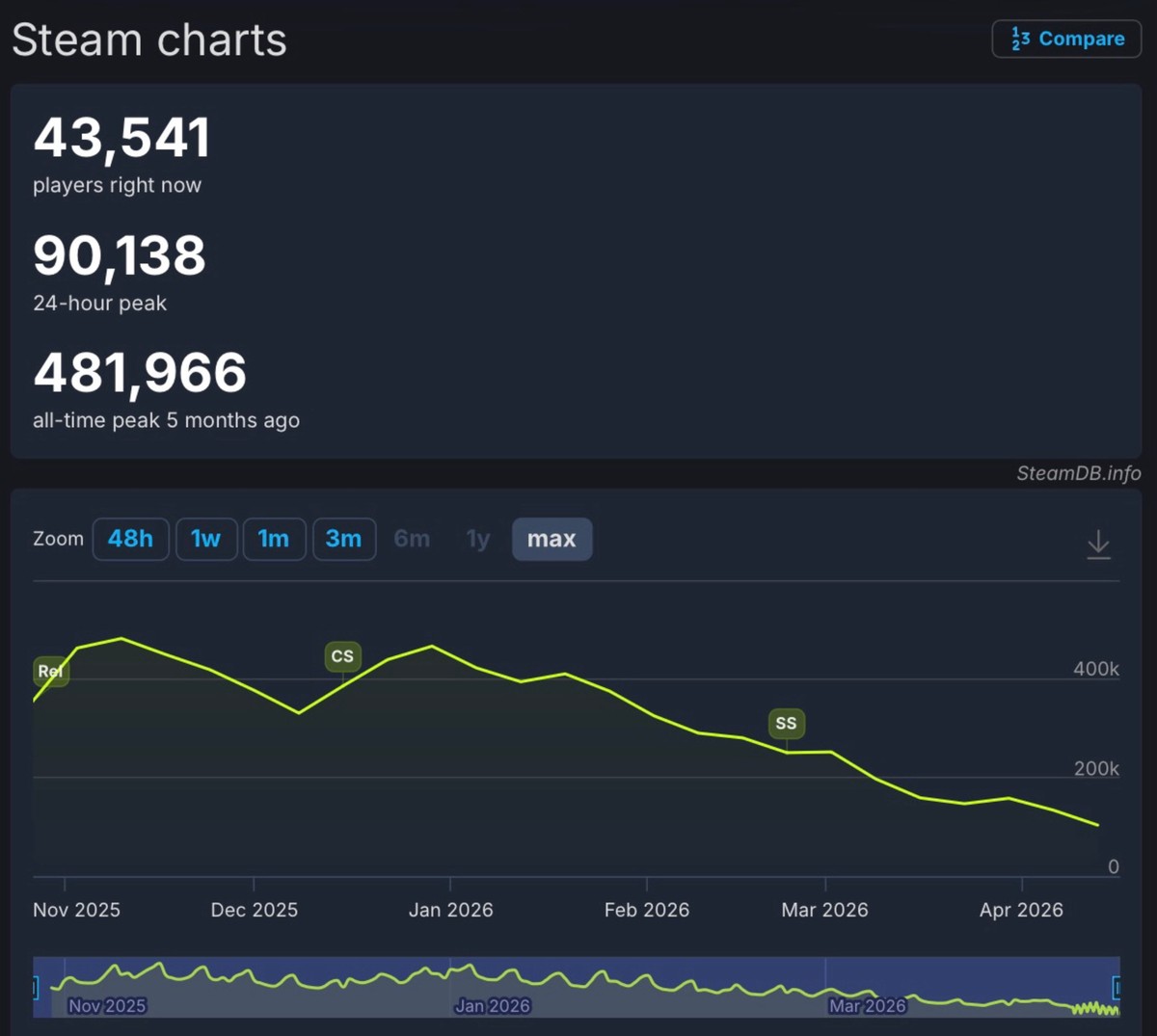Click the 43,541 players right now figure
This screenshot has height=1036, width=1157.
[x=121, y=138]
